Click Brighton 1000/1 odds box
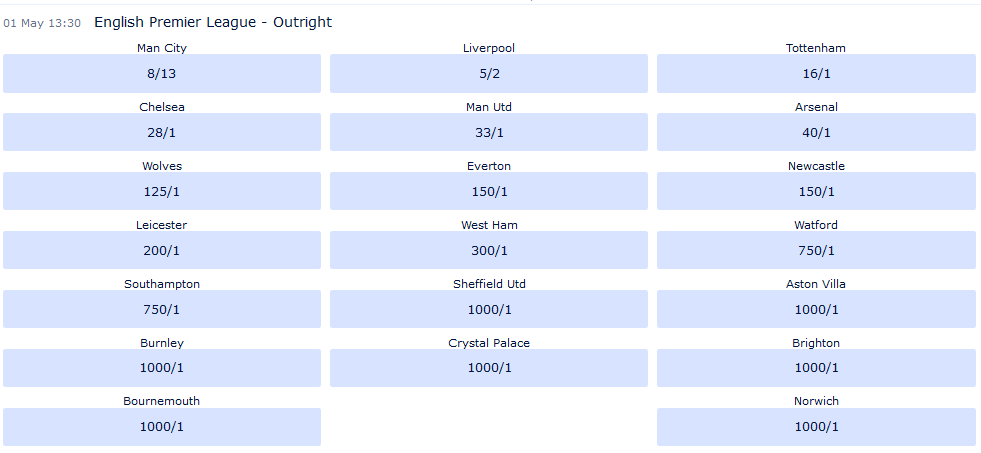The image size is (981, 453). (x=816, y=368)
